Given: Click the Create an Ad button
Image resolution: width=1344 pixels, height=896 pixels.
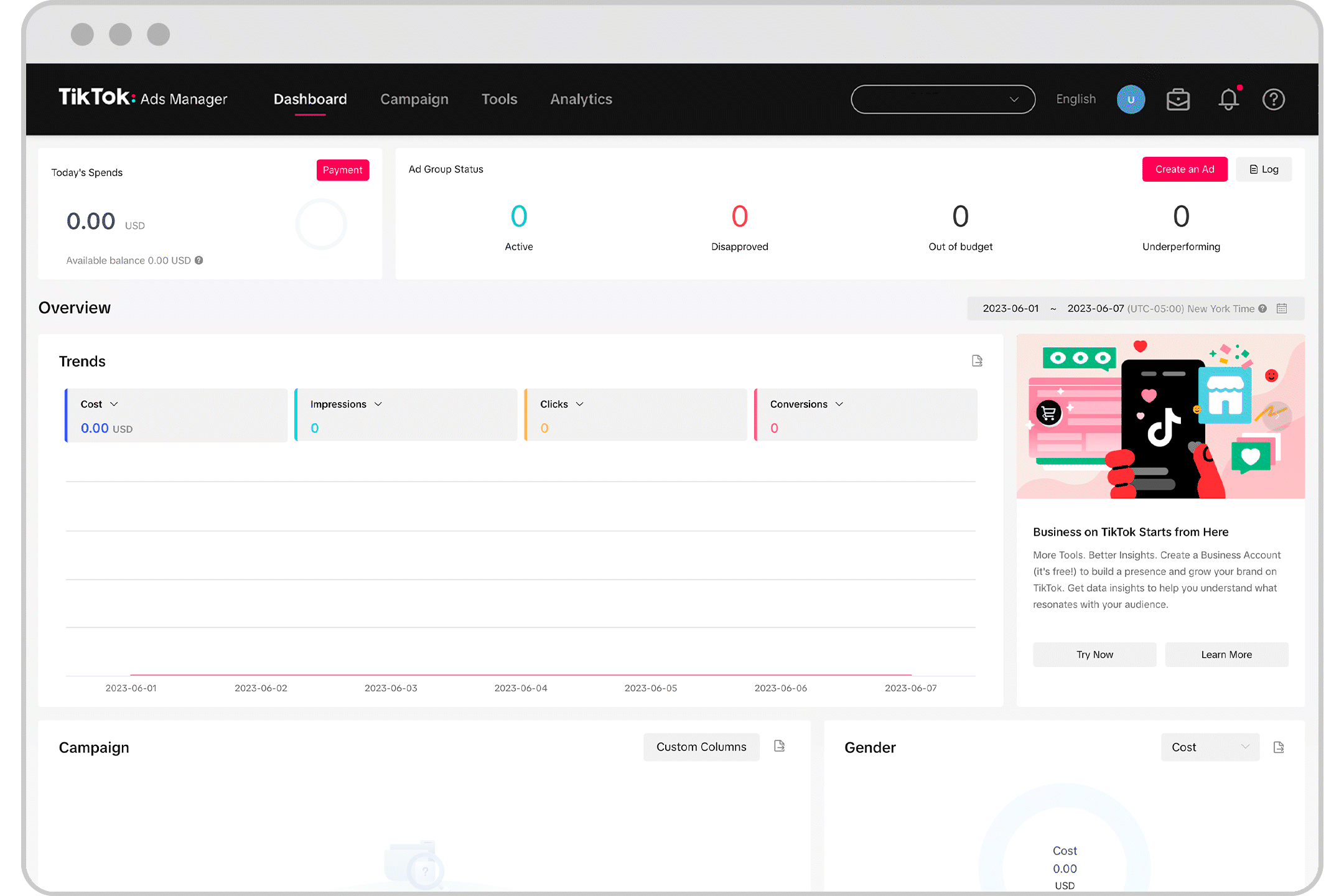Looking at the screenshot, I should coord(1184,169).
